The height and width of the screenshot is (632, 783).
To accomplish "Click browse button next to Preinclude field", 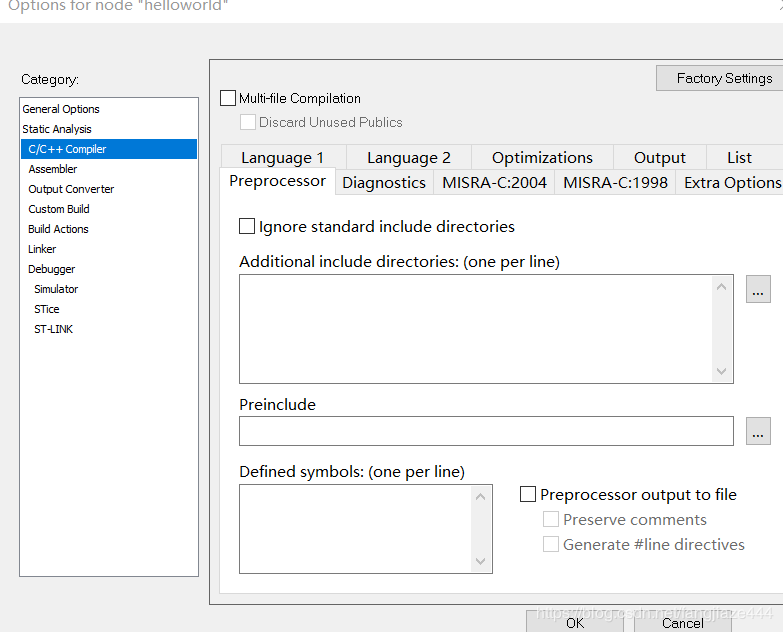I will pyautogui.click(x=758, y=431).
